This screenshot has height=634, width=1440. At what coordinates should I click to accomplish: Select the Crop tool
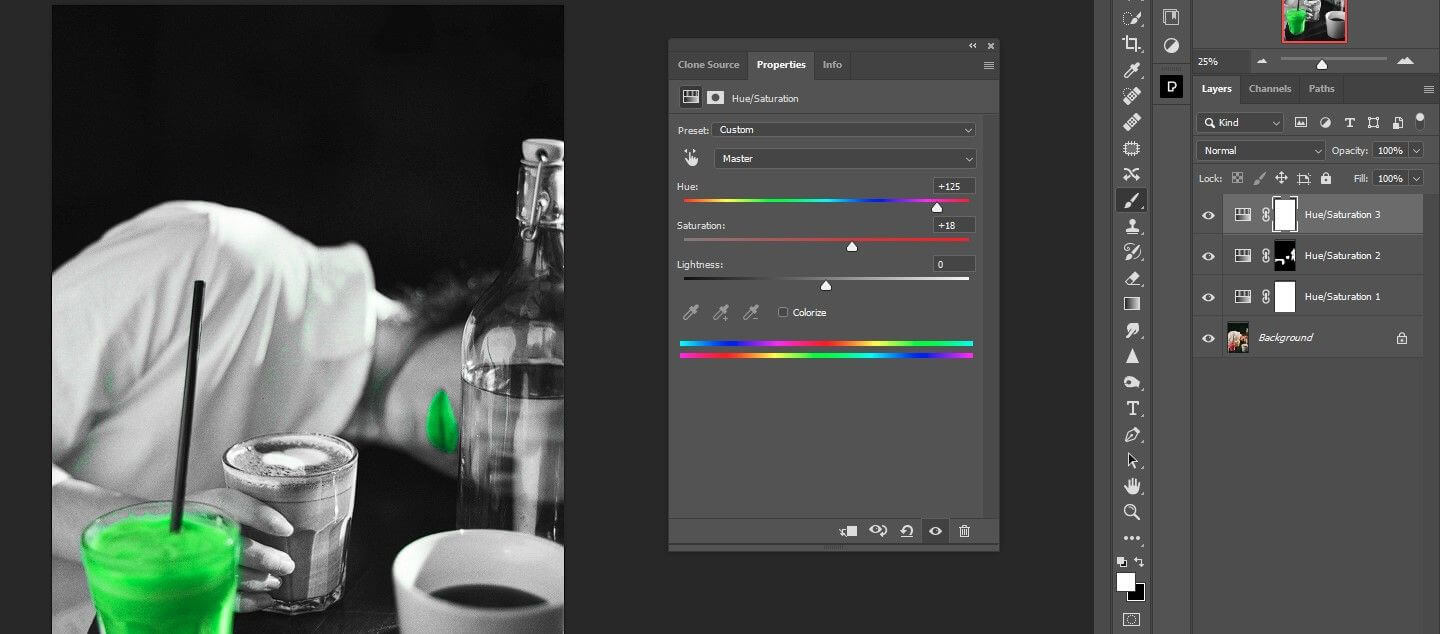click(x=1131, y=44)
